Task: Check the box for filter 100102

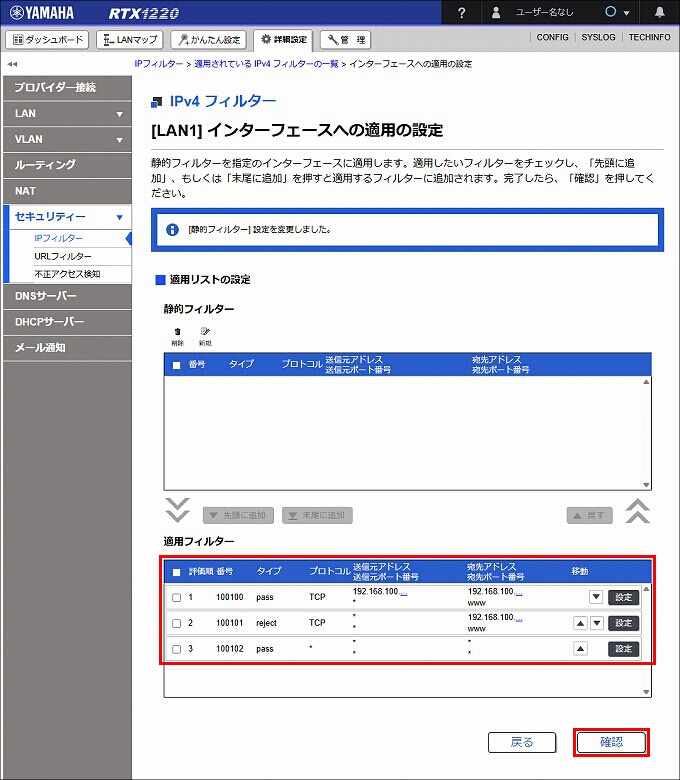Action: pos(176,649)
